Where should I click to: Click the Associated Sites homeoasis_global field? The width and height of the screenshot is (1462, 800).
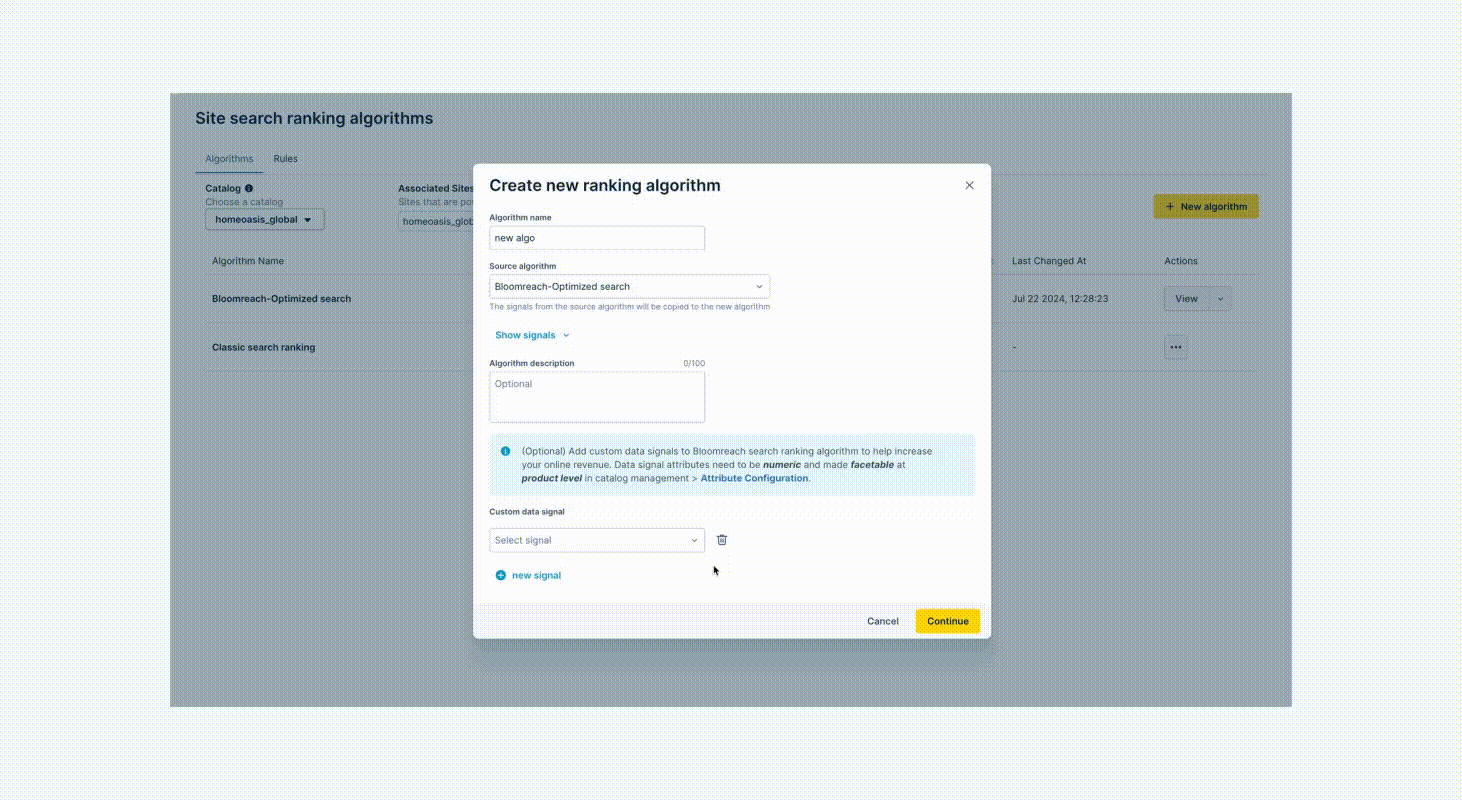(436, 221)
